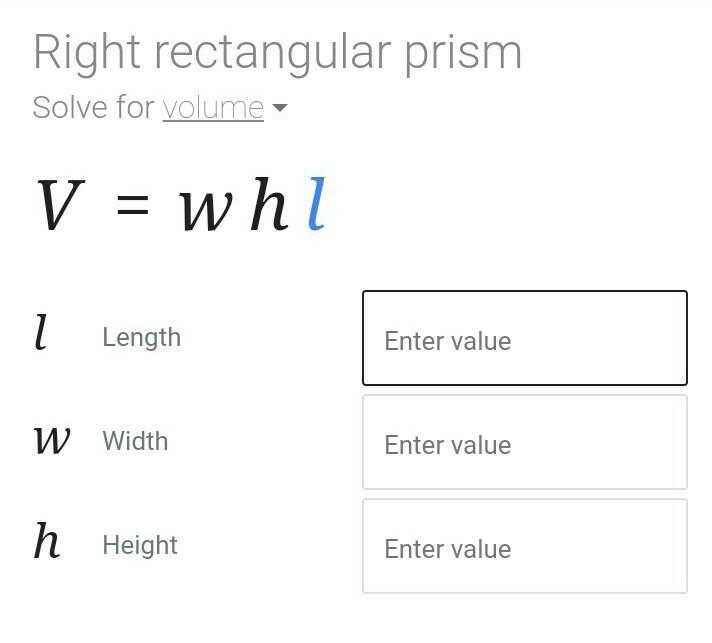Viewport: 712px width, 643px height.
Task: Click the h variable in the formula
Action: click(268, 204)
